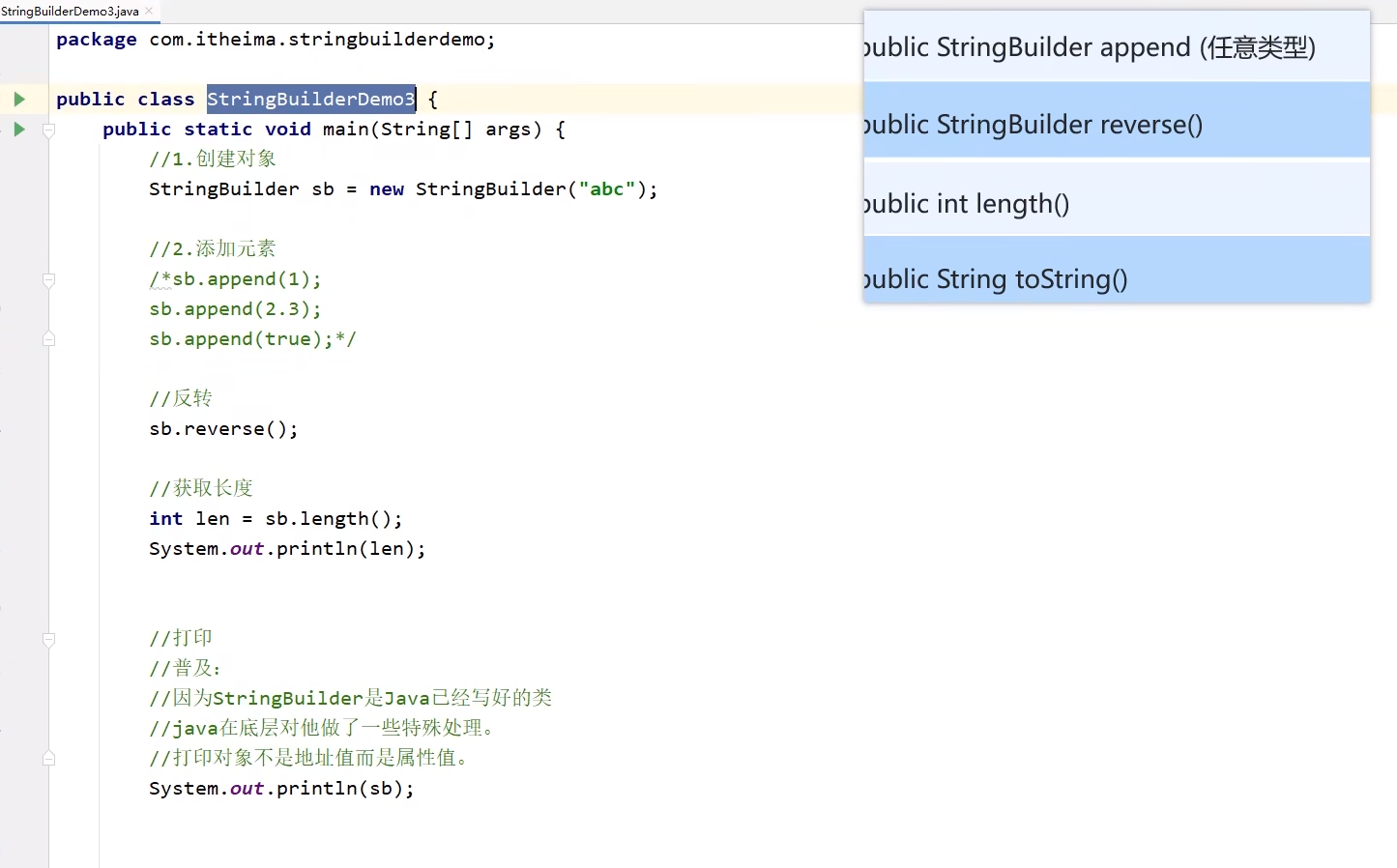Click the int len = sb.length(); line
1397x868 pixels.
pos(276,519)
